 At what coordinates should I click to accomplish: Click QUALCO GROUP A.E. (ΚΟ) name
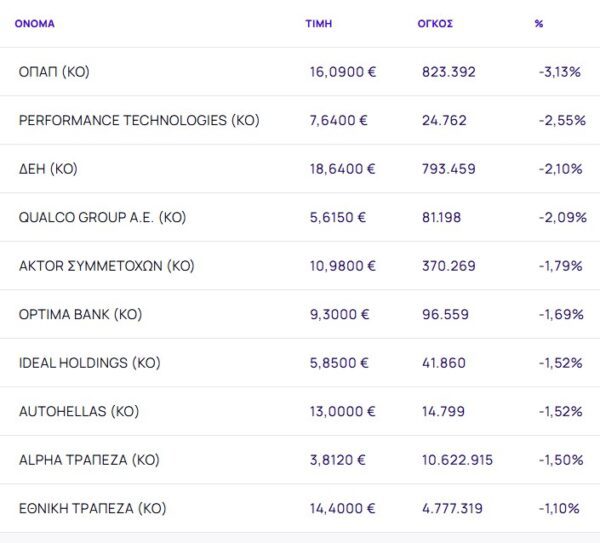click(x=102, y=217)
